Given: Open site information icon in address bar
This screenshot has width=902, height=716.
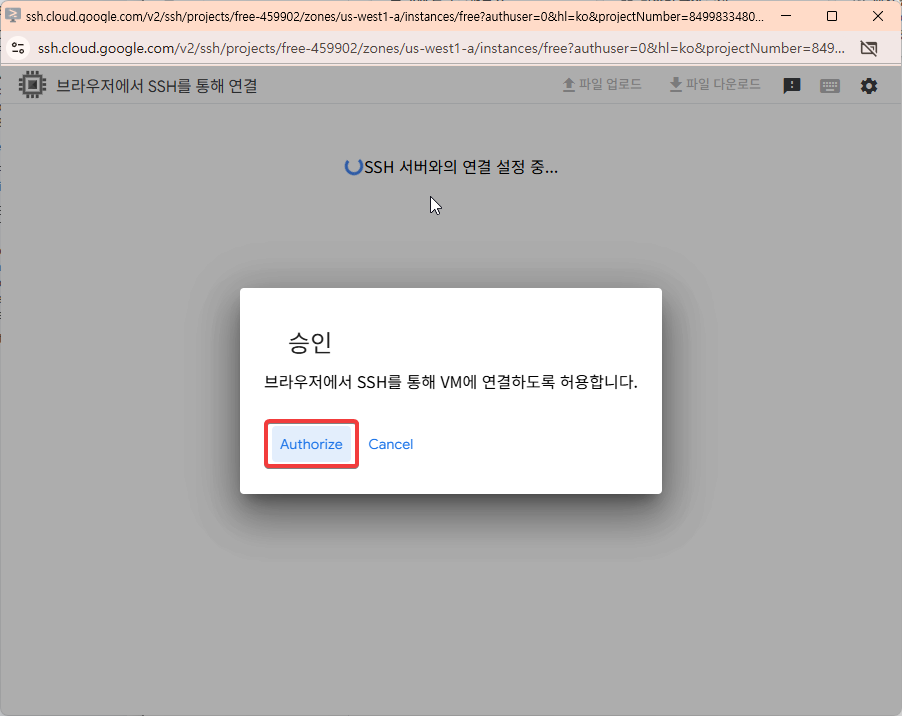Looking at the screenshot, I should pyautogui.click(x=18, y=48).
